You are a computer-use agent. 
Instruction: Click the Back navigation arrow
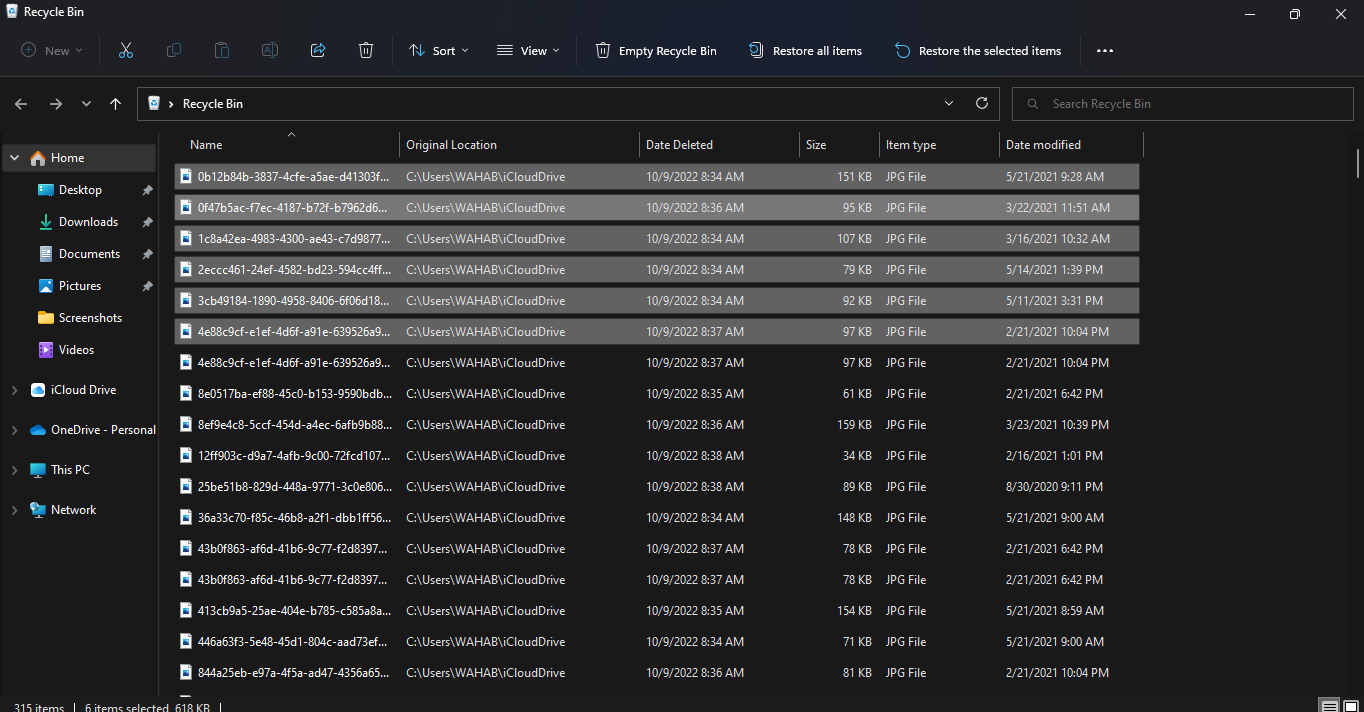pyautogui.click(x=21, y=104)
